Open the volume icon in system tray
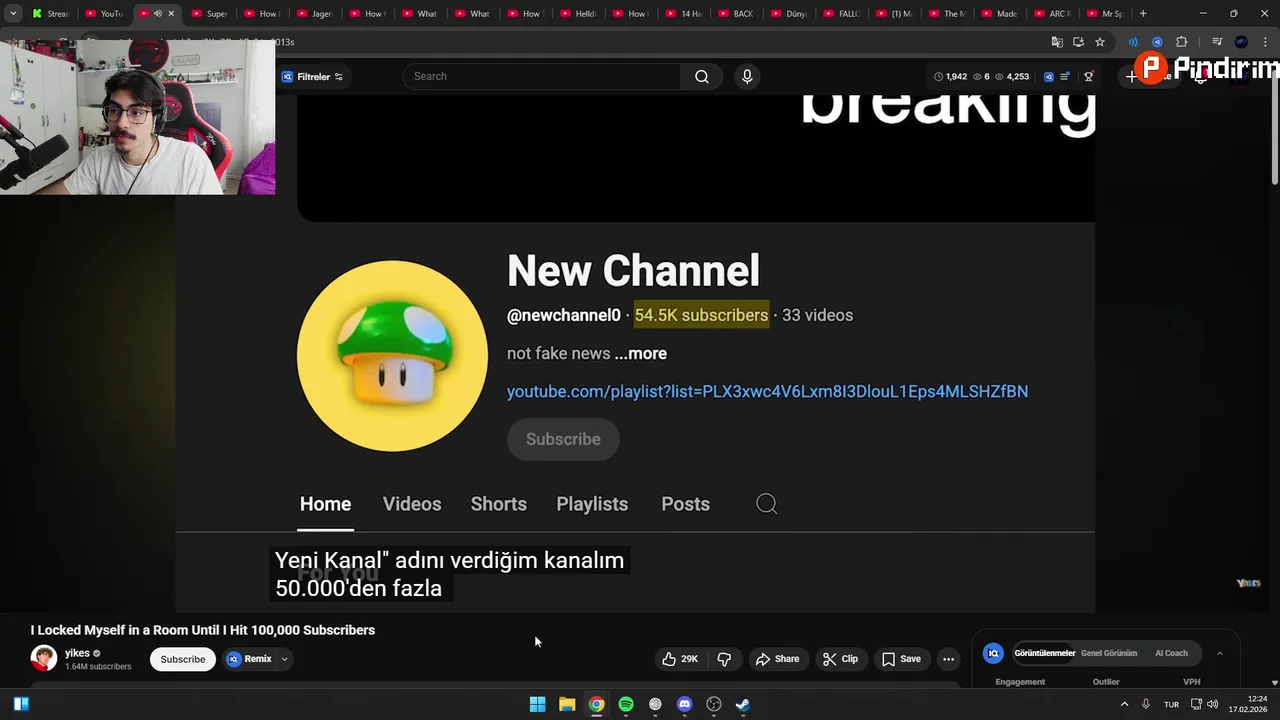This screenshot has height=720, width=1280. point(1213,704)
